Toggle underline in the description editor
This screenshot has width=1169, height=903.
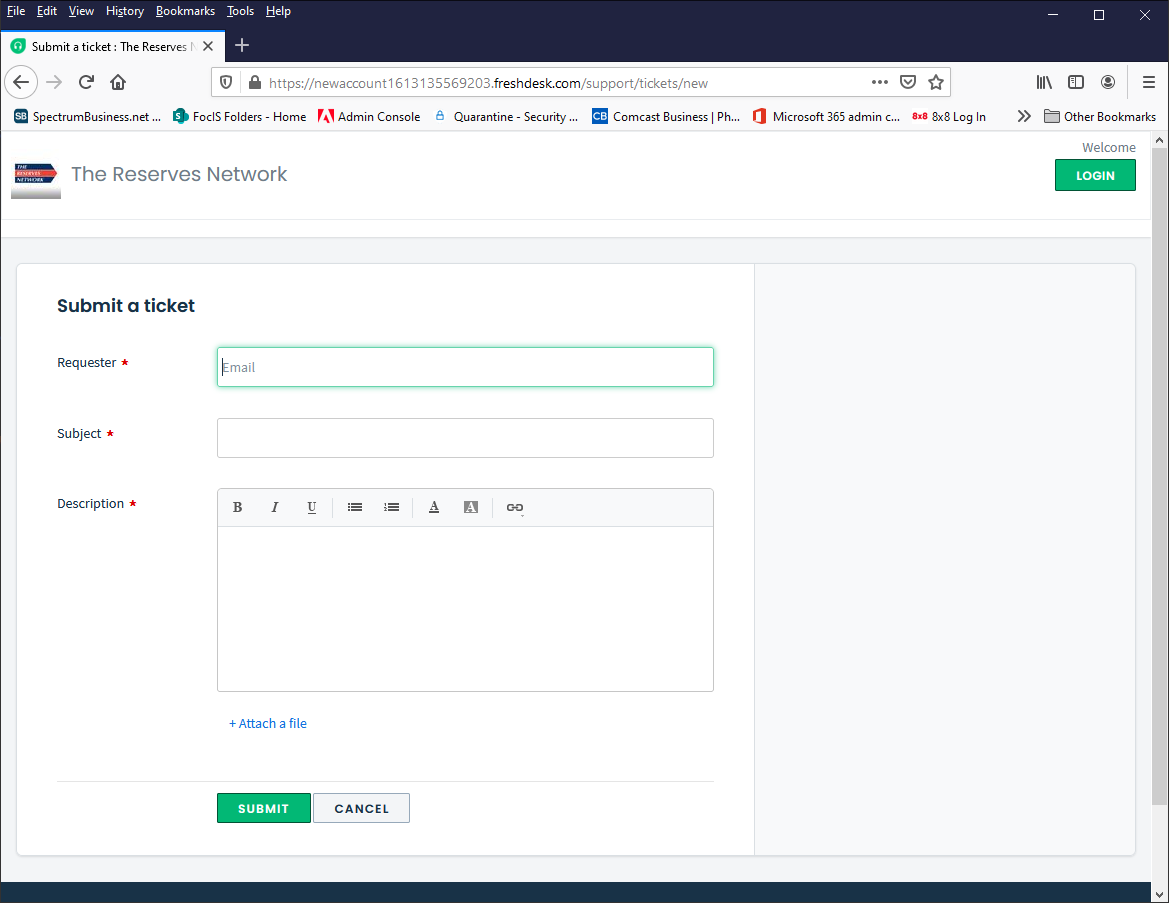pos(312,507)
